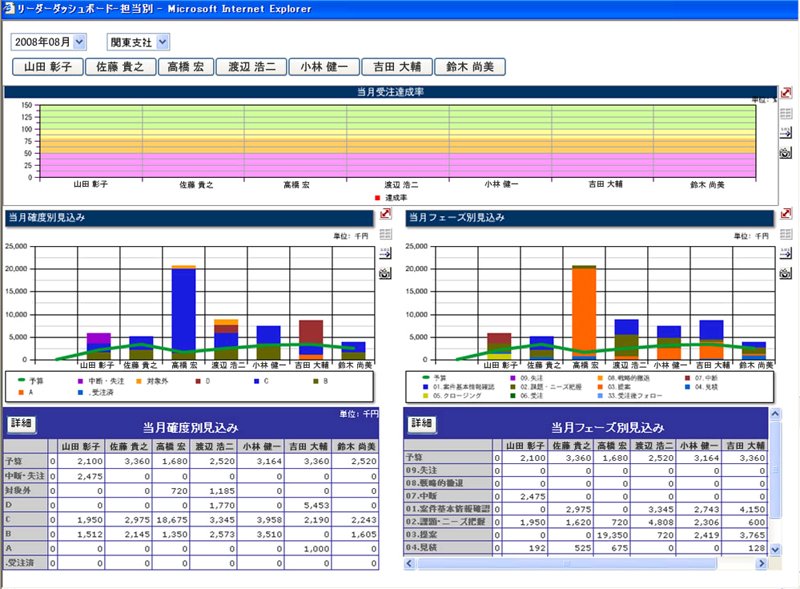Screen dimensions: 800x589
Task: Click the 達成率 red legend marker
Action: (378, 198)
